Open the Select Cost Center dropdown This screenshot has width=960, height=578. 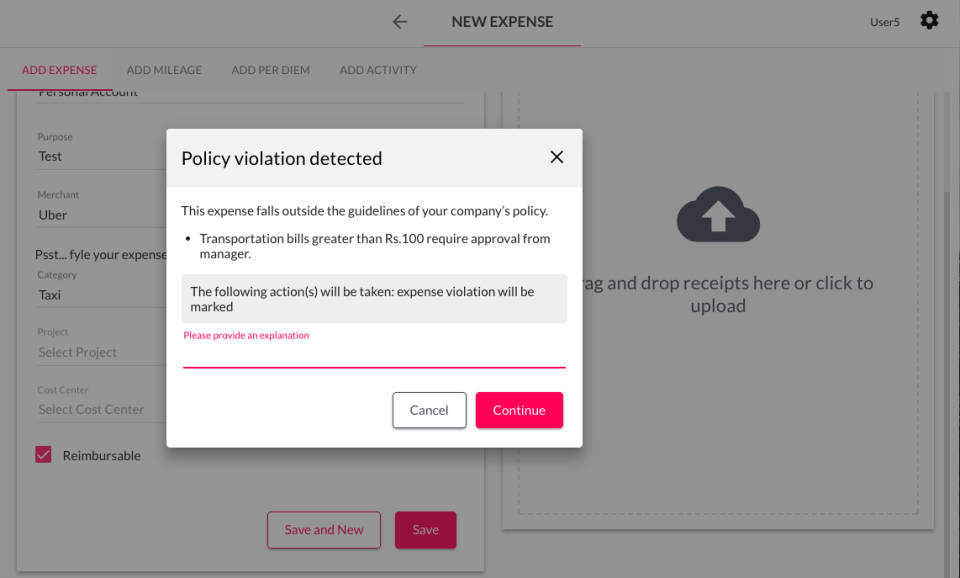click(x=90, y=409)
